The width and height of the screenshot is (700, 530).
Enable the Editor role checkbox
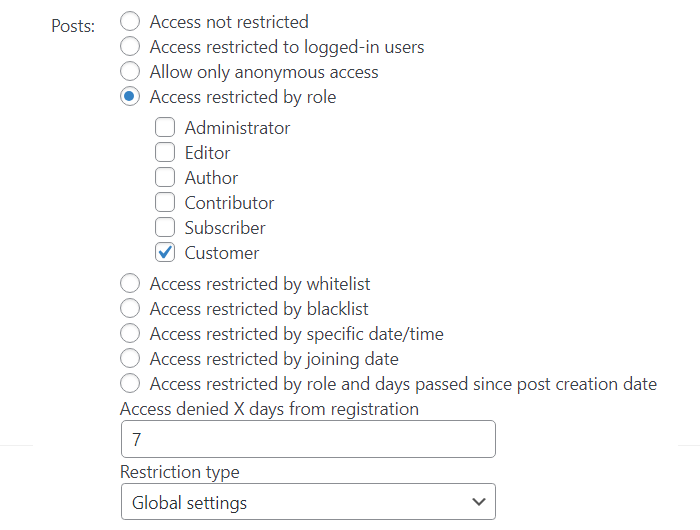point(165,152)
